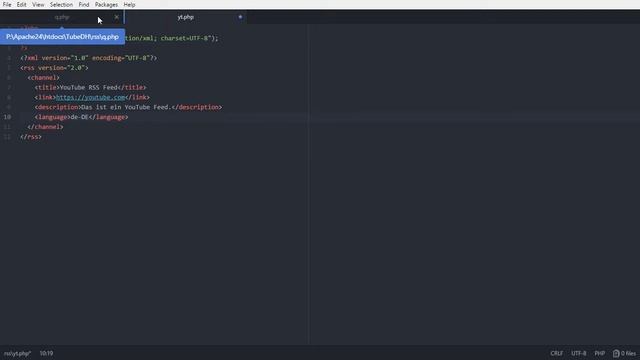Open the https://youtube.com link in code
The width and height of the screenshot is (640, 360).
91,97
